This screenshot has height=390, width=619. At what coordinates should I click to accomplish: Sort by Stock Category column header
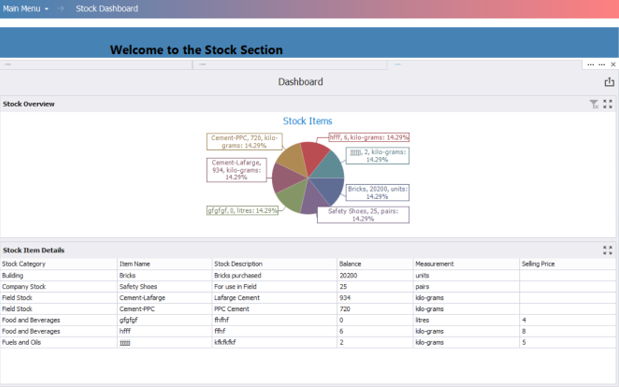tap(59, 264)
